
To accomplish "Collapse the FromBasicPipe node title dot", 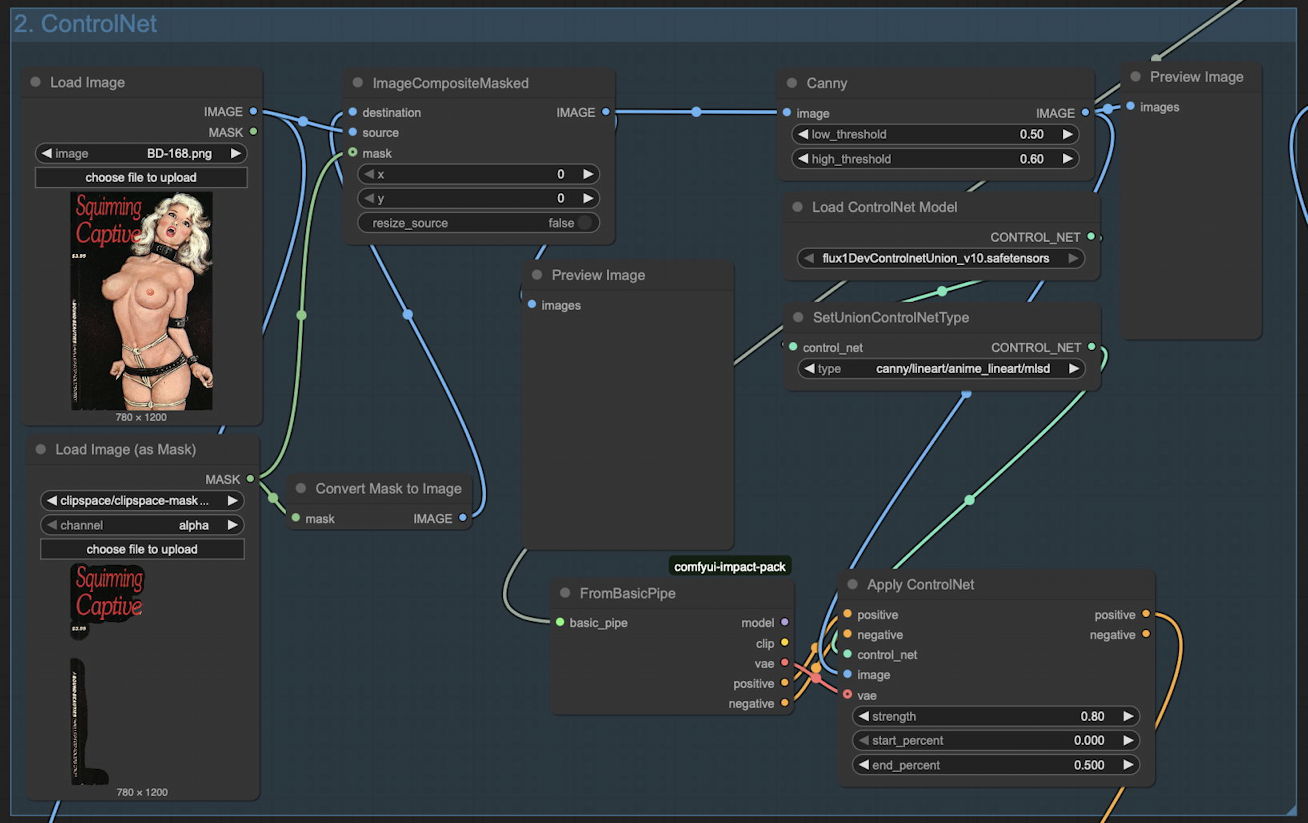I will coord(566,594).
